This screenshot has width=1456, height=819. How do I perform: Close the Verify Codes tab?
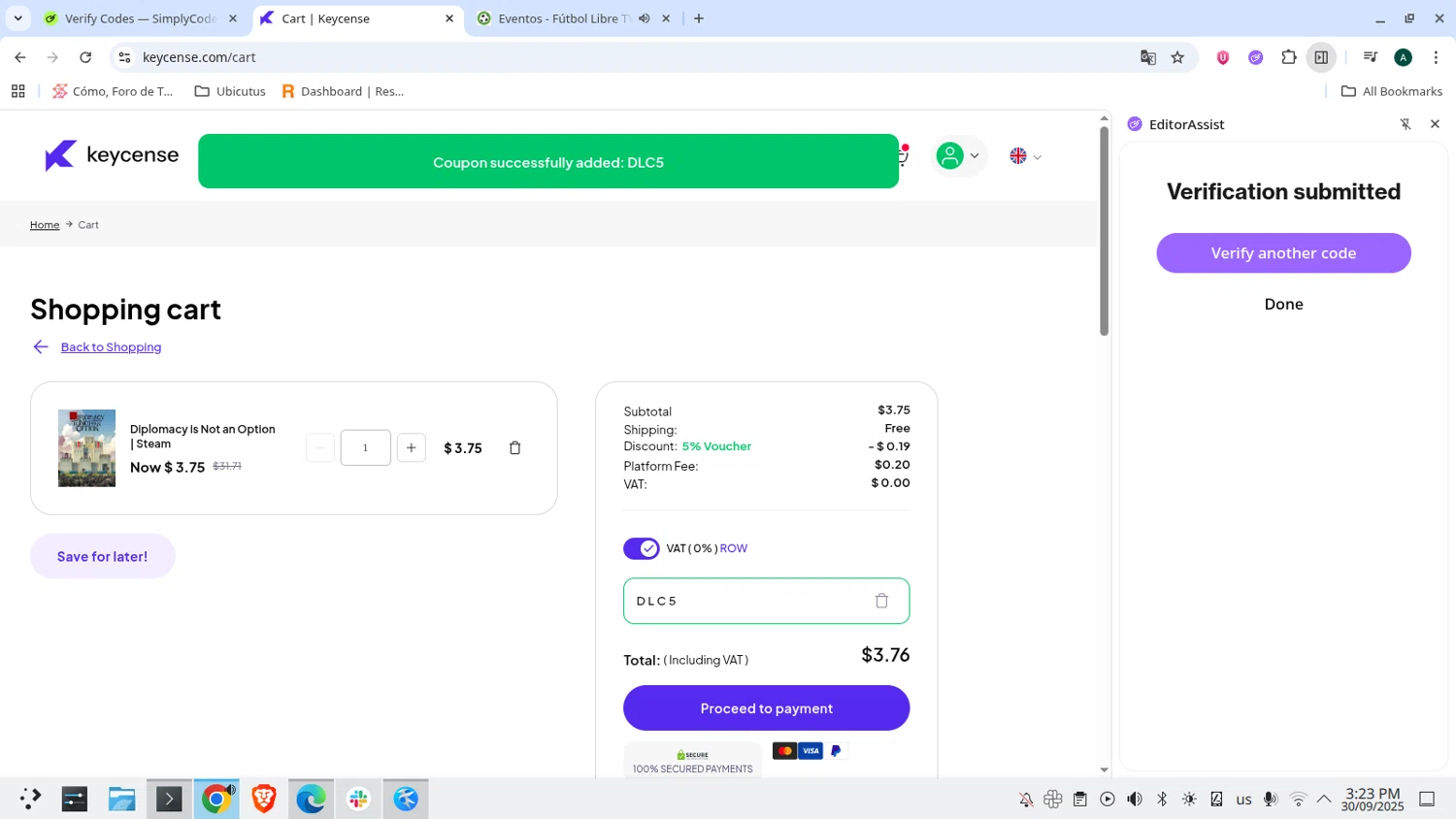[x=233, y=18]
